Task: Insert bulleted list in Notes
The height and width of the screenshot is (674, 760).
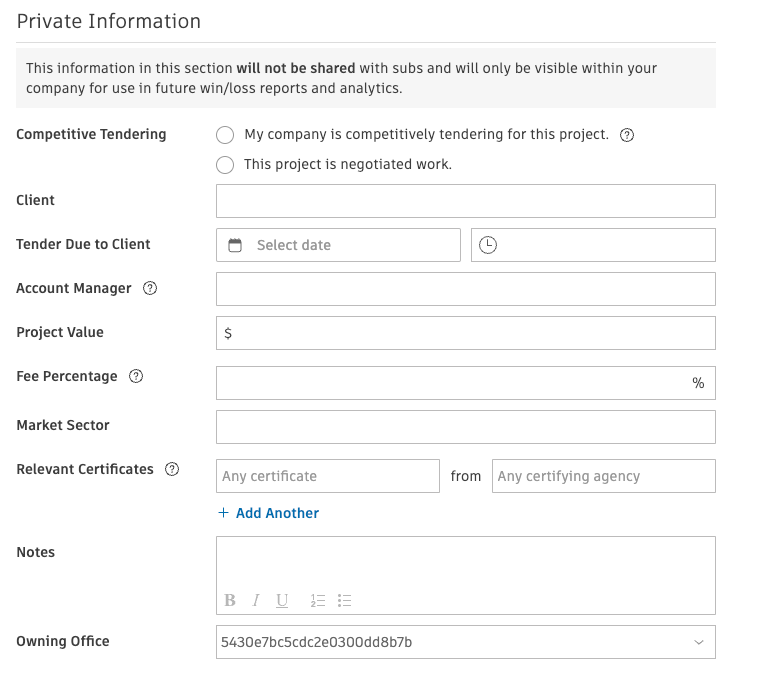Action: coord(344,600)
